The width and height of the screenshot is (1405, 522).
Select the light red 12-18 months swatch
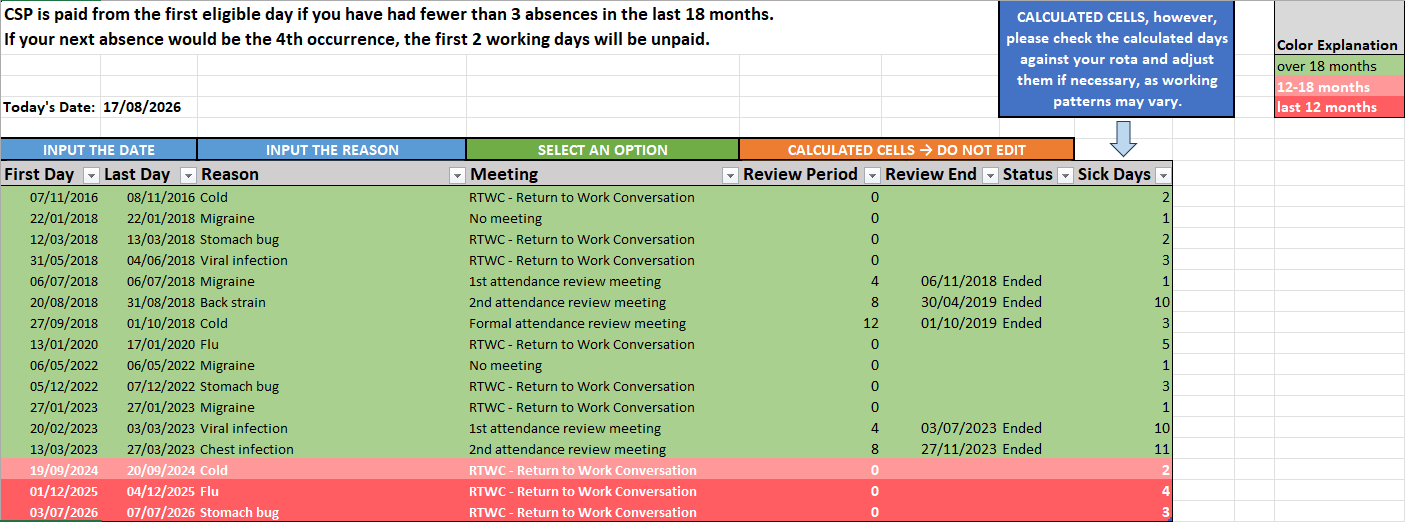(1338, 87)
